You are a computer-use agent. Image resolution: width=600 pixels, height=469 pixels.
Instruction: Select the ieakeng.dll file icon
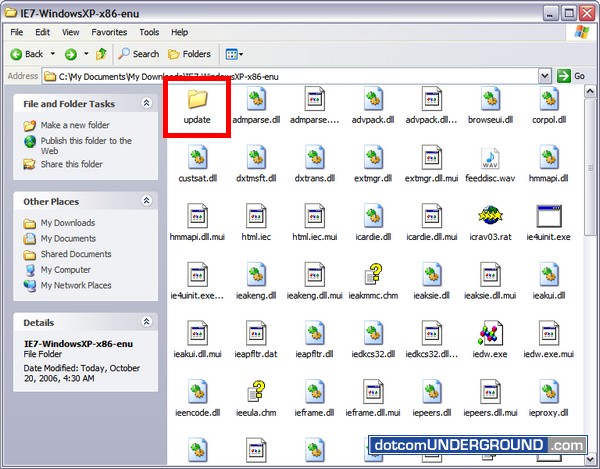[256, 275]
